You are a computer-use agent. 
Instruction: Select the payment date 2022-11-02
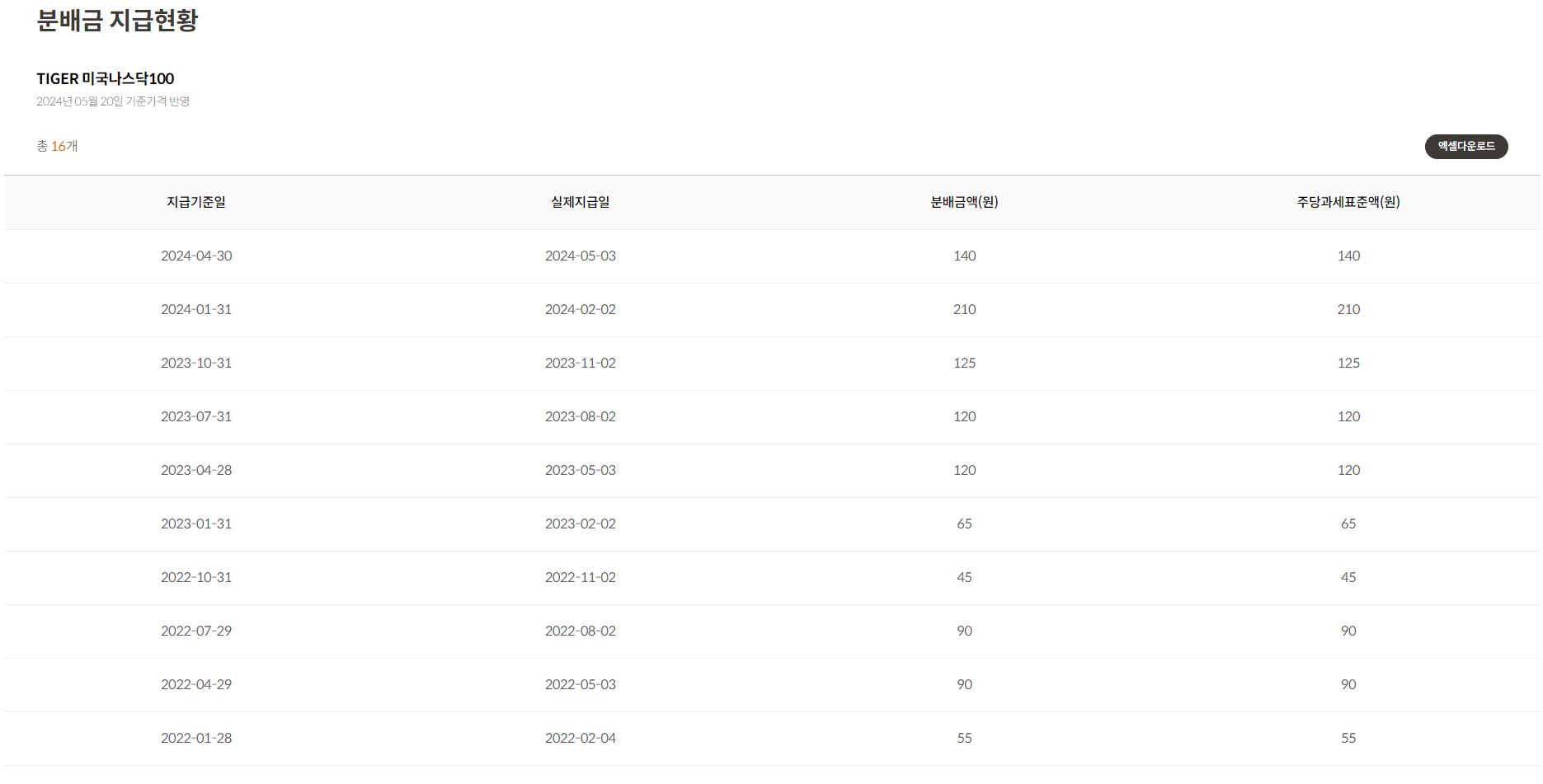[581, 577]
